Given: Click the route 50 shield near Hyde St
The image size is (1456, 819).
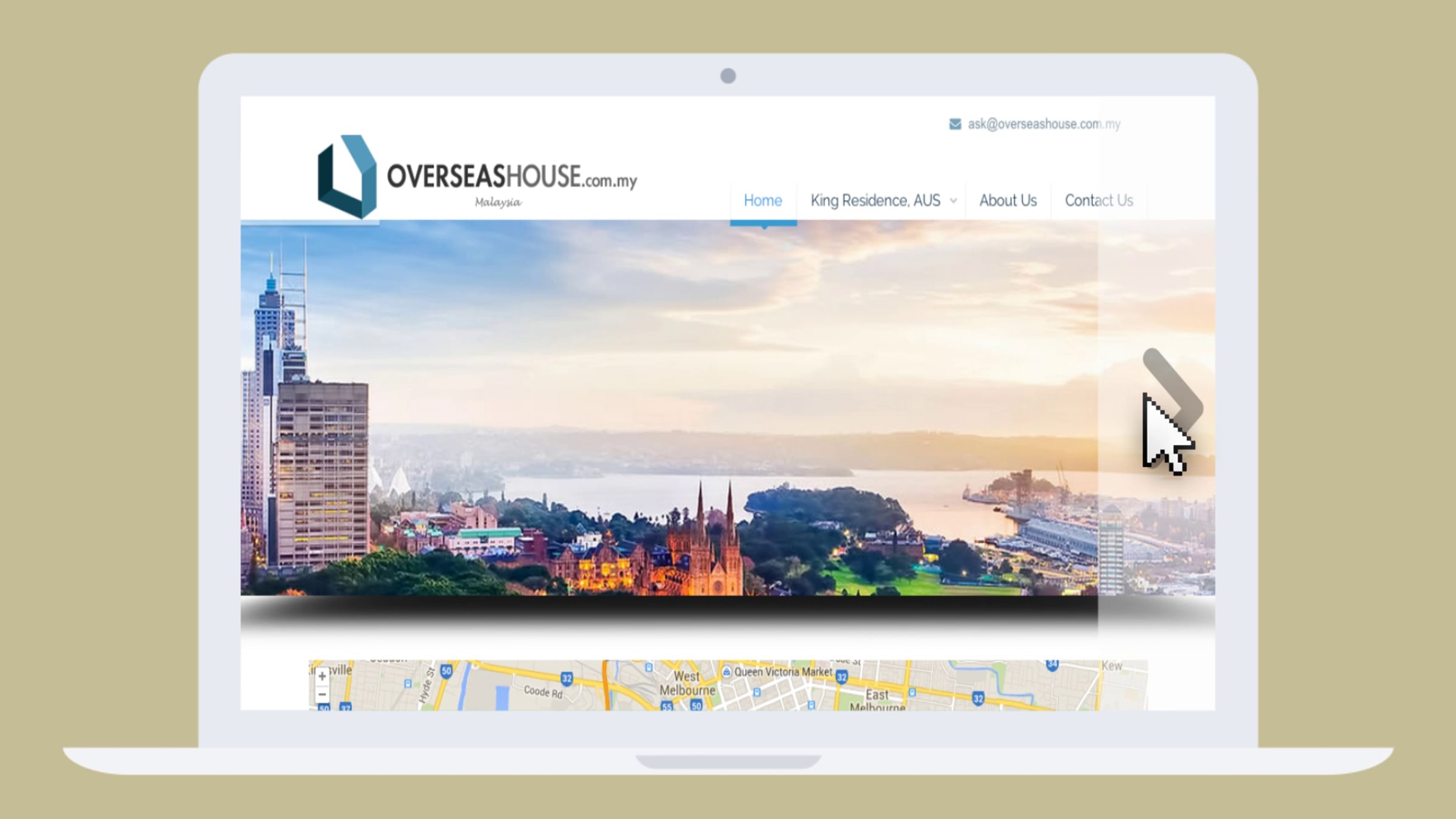Looking at the screenshot, I should [x=447, y=670].
